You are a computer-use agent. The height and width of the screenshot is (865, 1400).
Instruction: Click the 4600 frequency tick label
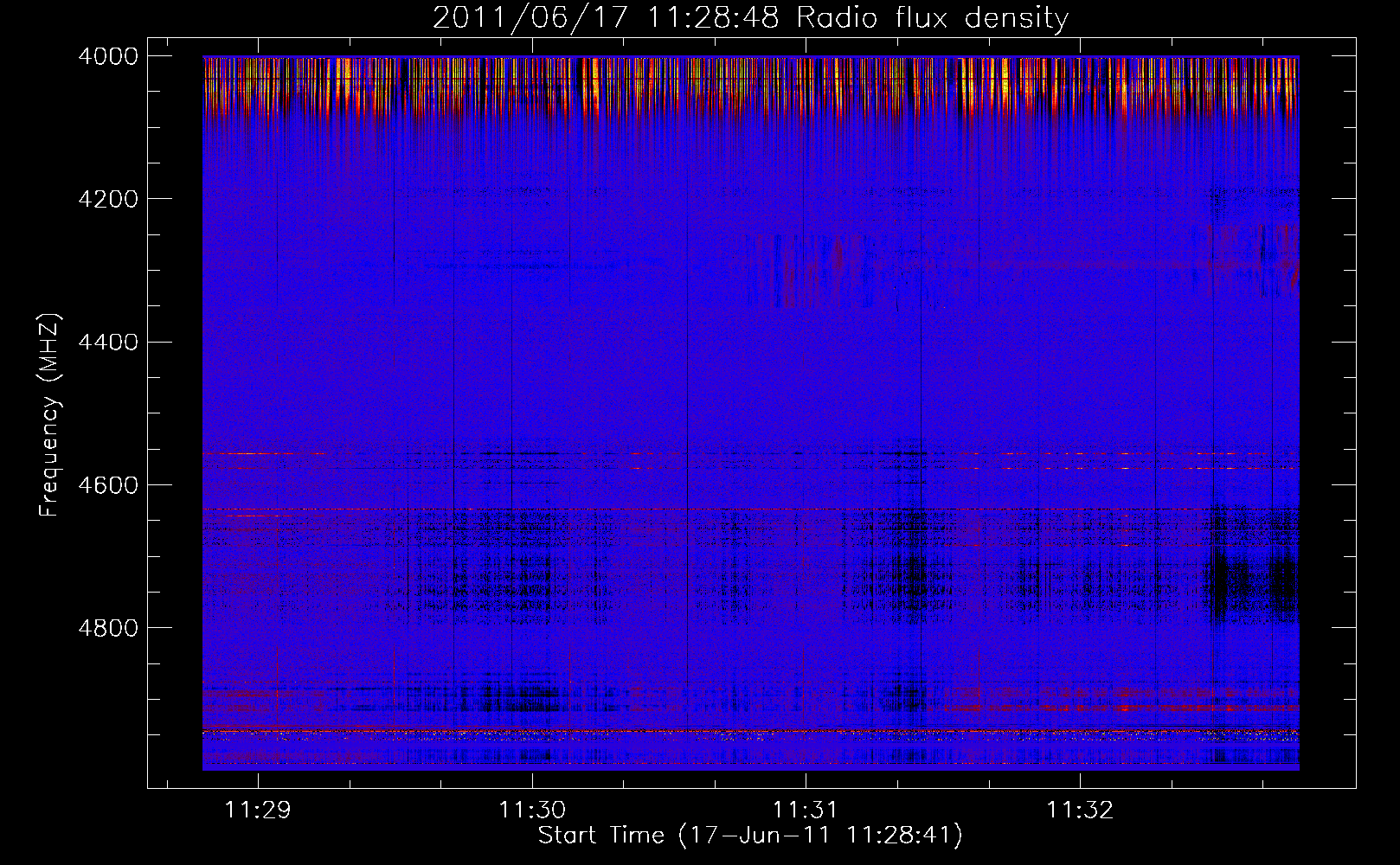pos(108,484)
